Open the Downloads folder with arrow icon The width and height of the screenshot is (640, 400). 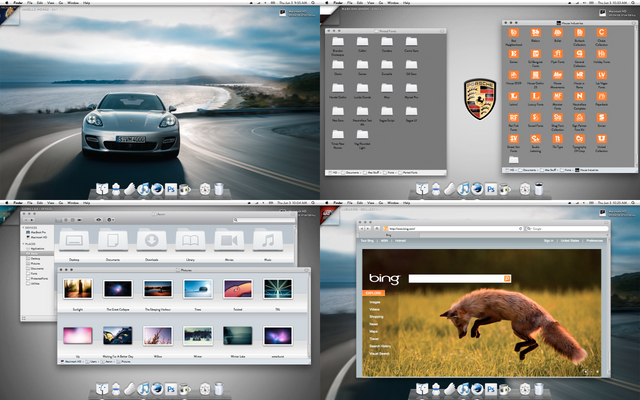[x=151, y=240]
